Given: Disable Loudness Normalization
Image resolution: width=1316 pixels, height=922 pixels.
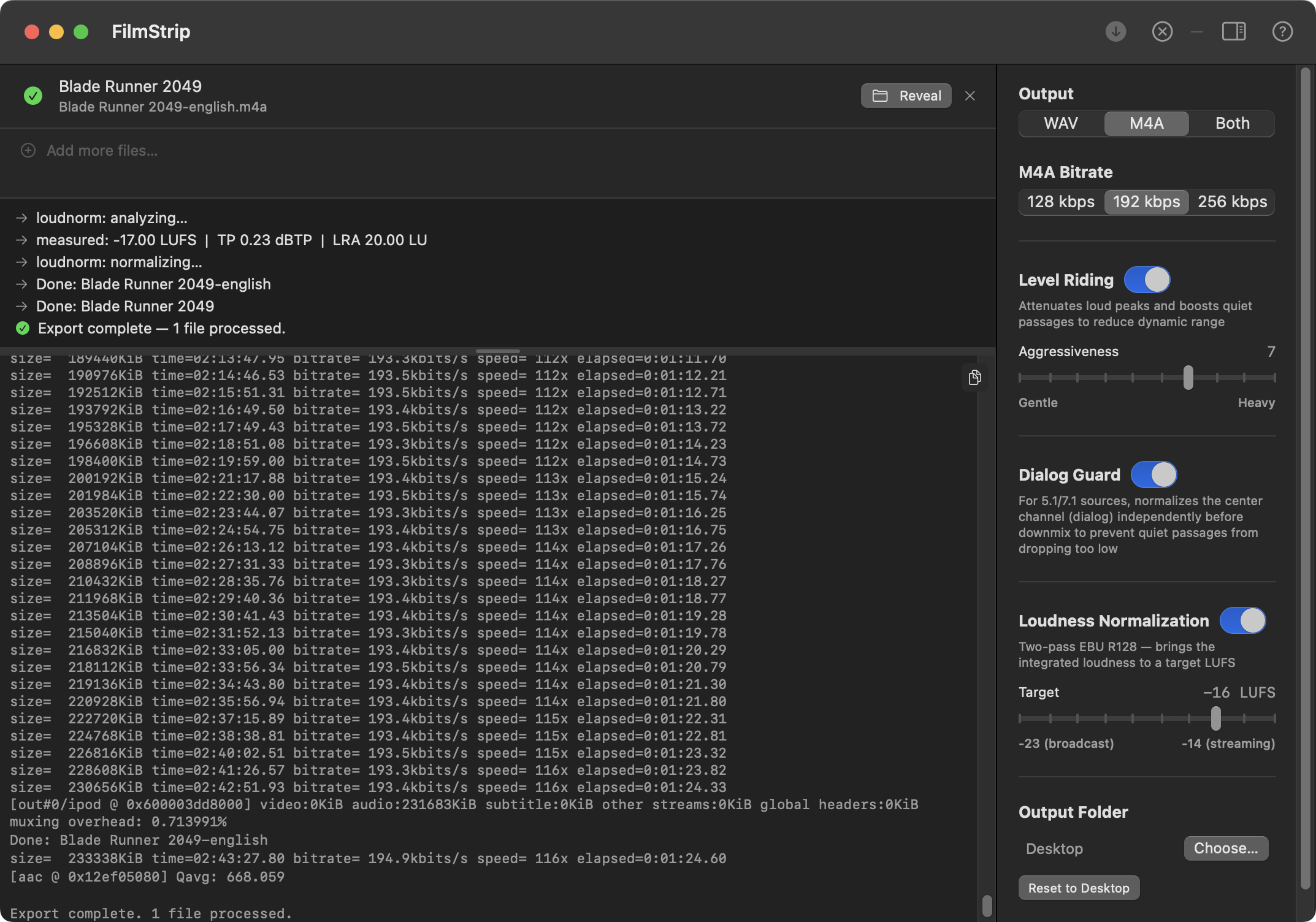Looking at the screenshot, I should coord(1243,621).
